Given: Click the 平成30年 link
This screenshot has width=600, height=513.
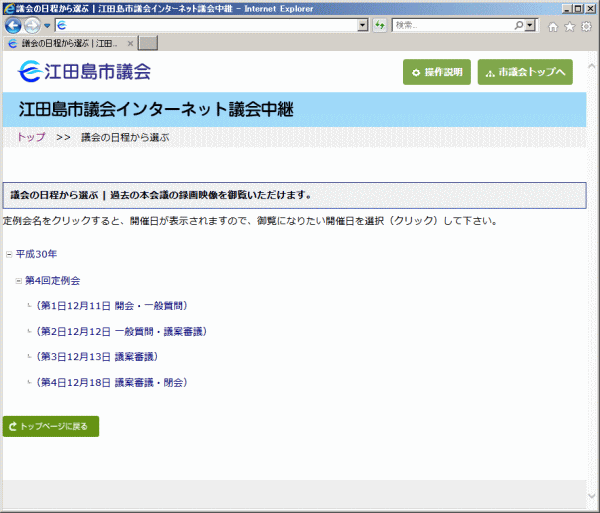Looking at the screenshot, I should click(x=36, y=254).
